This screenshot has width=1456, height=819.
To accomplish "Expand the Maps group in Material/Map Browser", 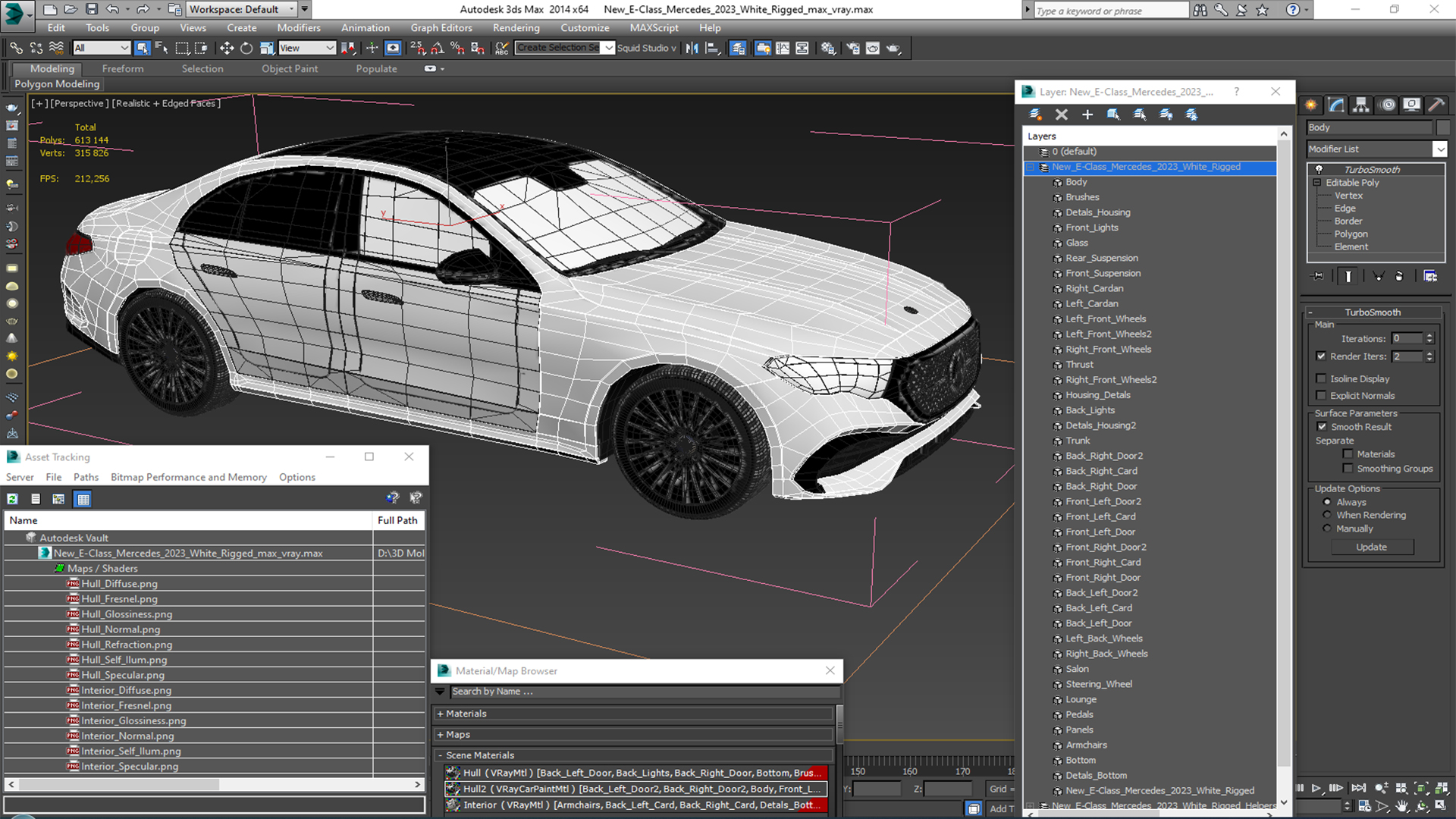I will pos(440,735).
